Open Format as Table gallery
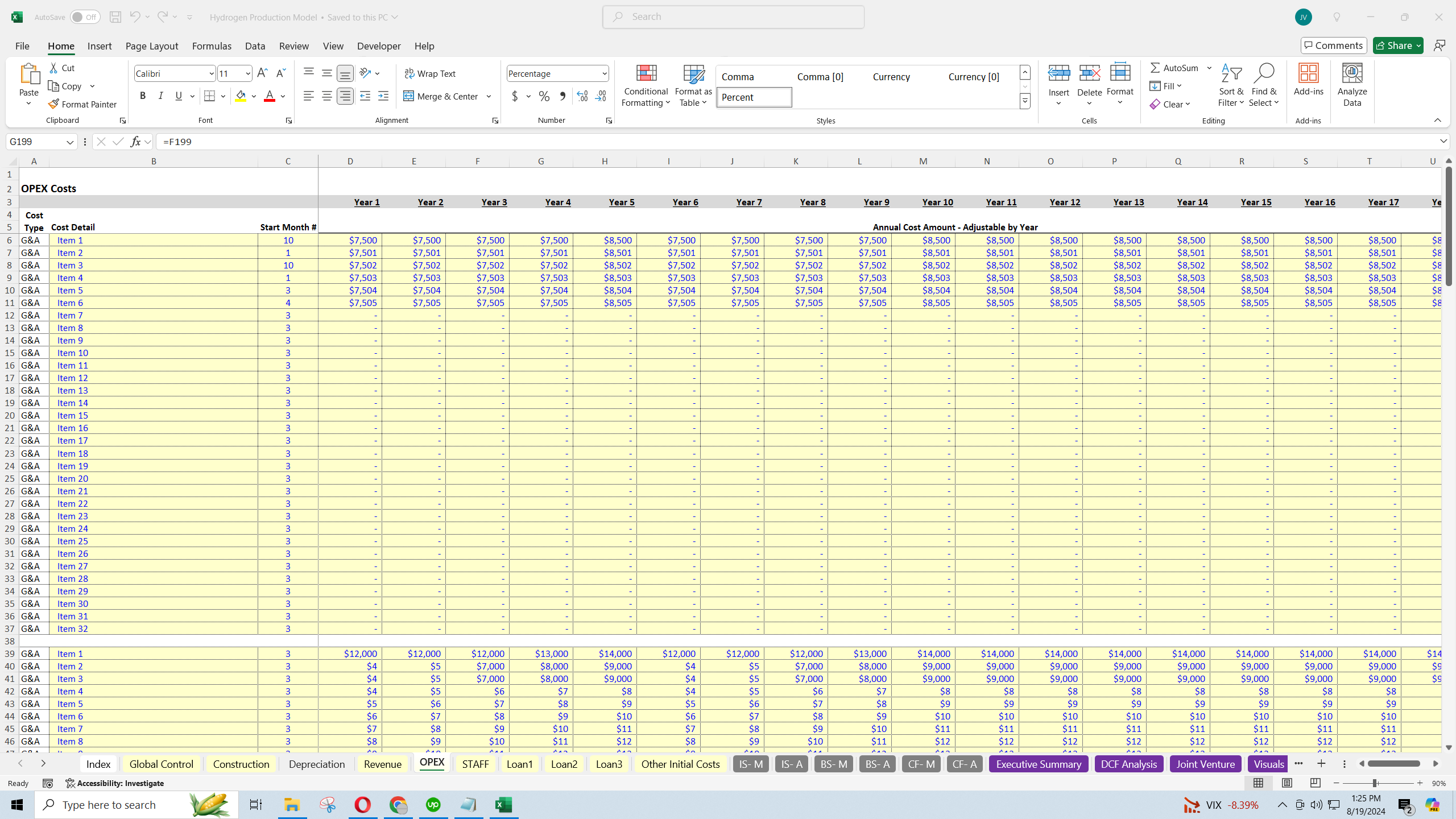The height and width of the screenshot is (819, 1456). point(693,85)
